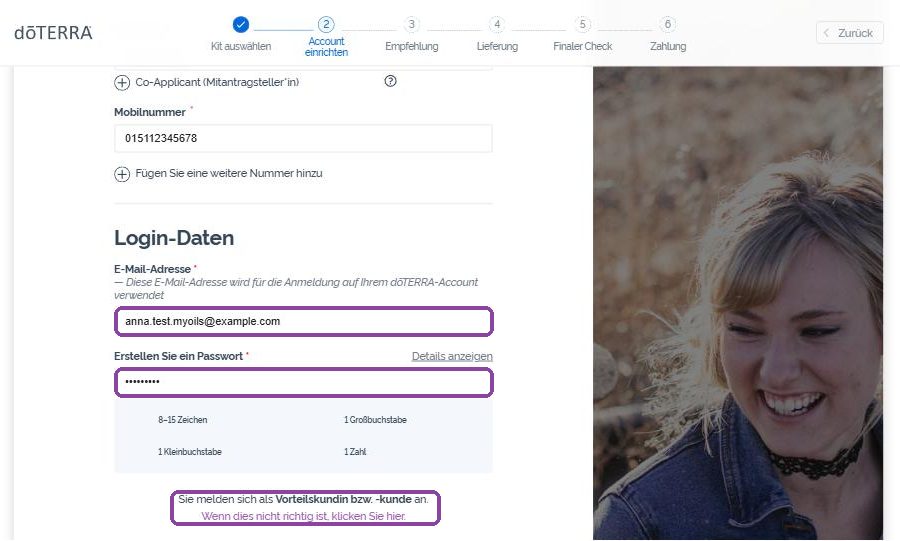
Task: Click the Co-Applicant plus icon
Action: coord(122,83)
